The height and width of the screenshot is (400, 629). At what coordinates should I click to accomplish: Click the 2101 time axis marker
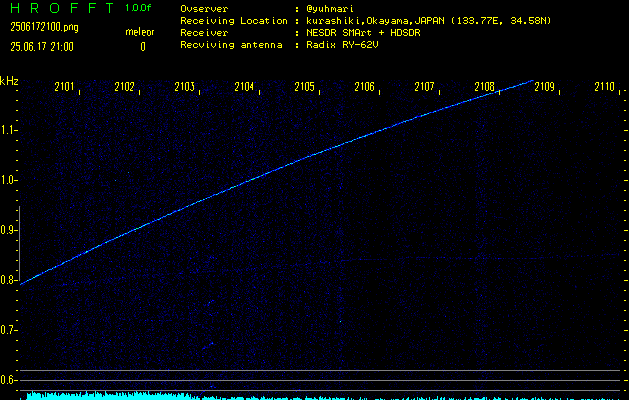point(64,87)
